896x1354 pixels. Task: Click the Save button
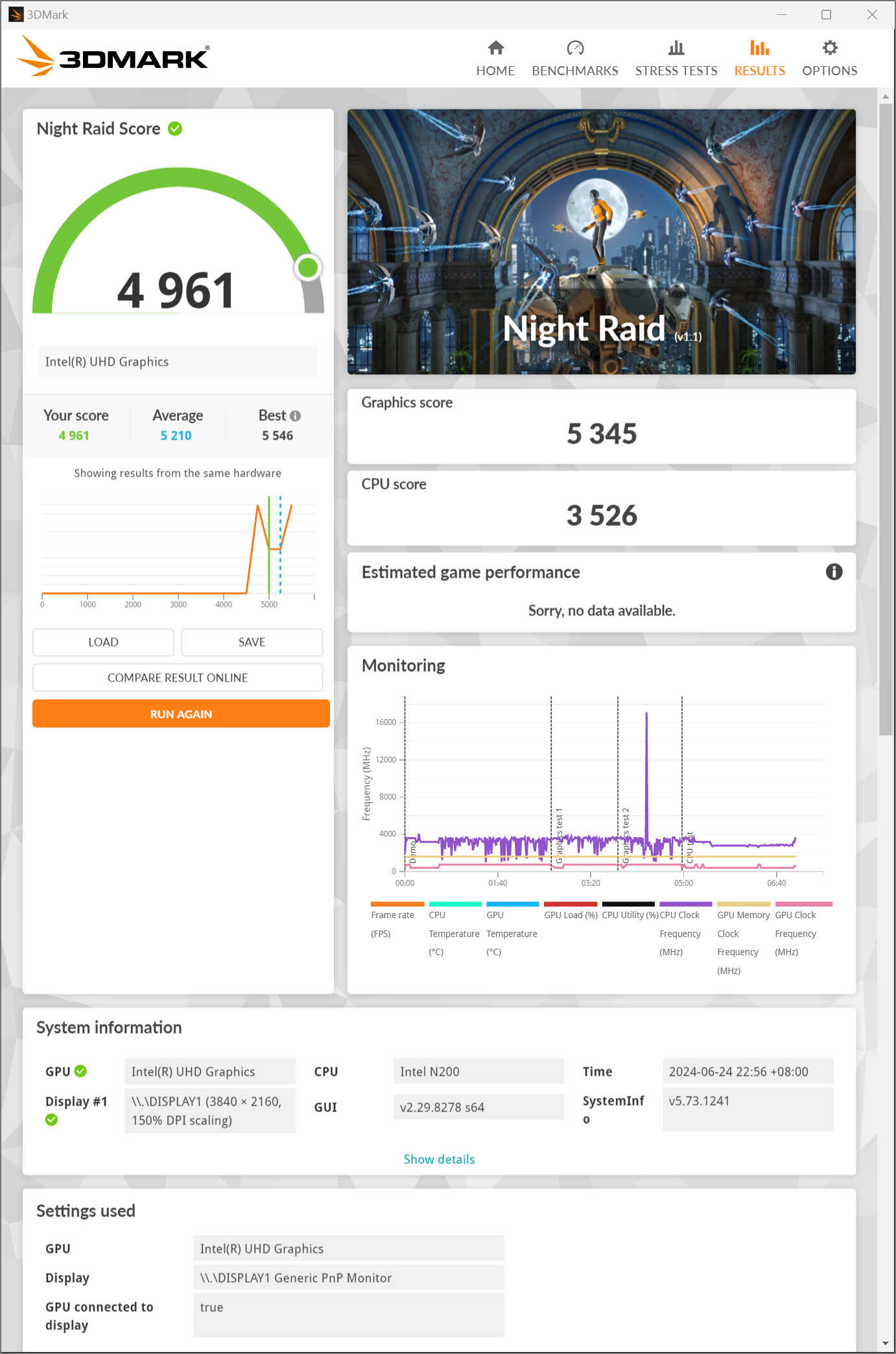[x=252, y=642]
